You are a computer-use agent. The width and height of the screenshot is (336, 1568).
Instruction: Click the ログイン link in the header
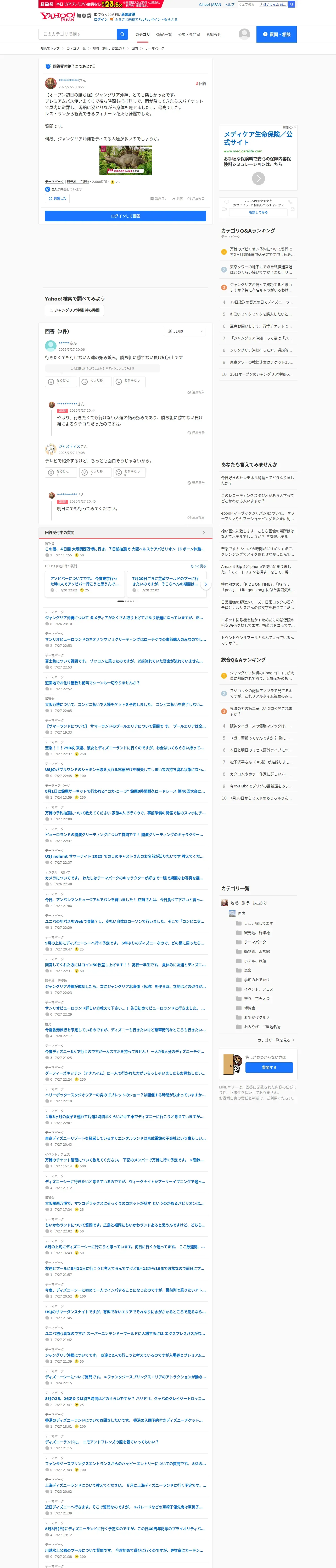tap(101, 20)
